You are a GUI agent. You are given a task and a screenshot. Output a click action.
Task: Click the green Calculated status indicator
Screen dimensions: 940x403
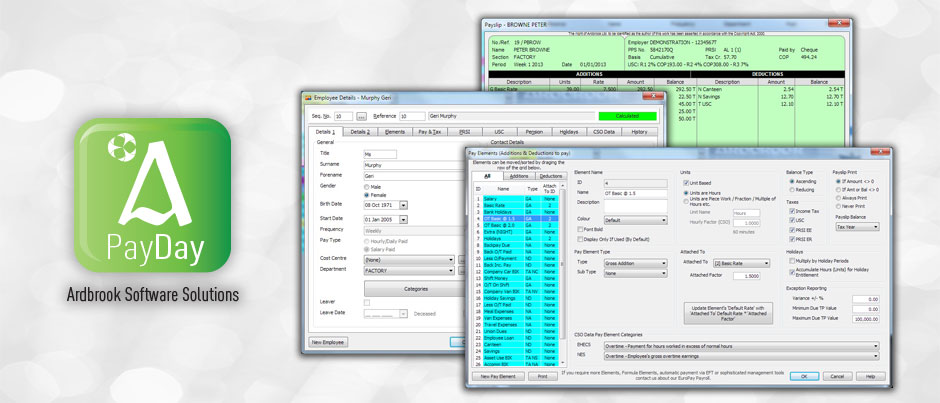click(627, 116)
